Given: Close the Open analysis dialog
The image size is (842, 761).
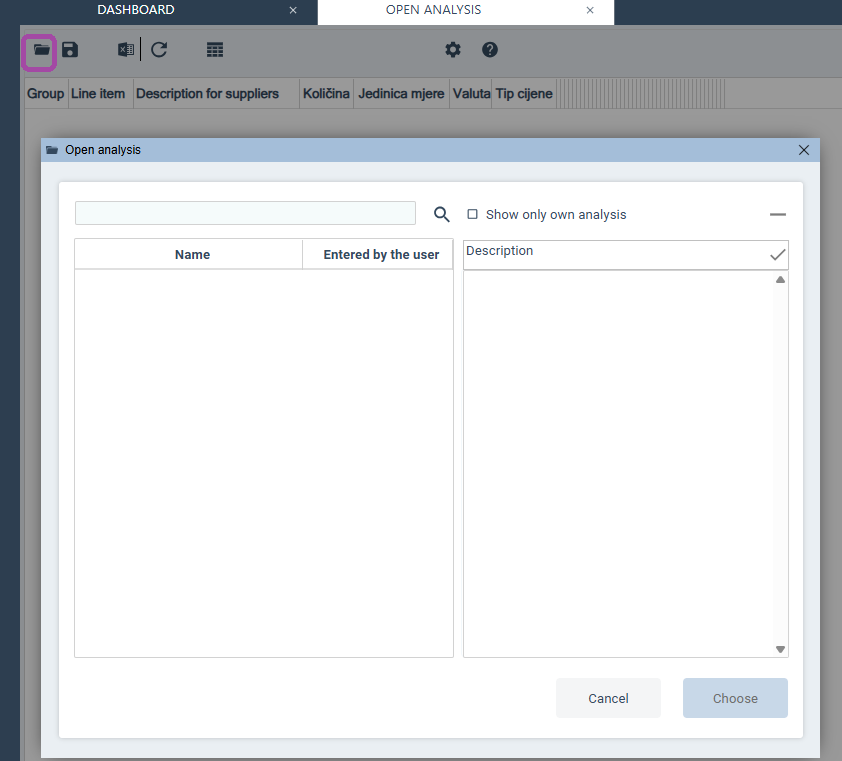Looking at the screenshot, I should pyautogui.click(x=804, y=150).
